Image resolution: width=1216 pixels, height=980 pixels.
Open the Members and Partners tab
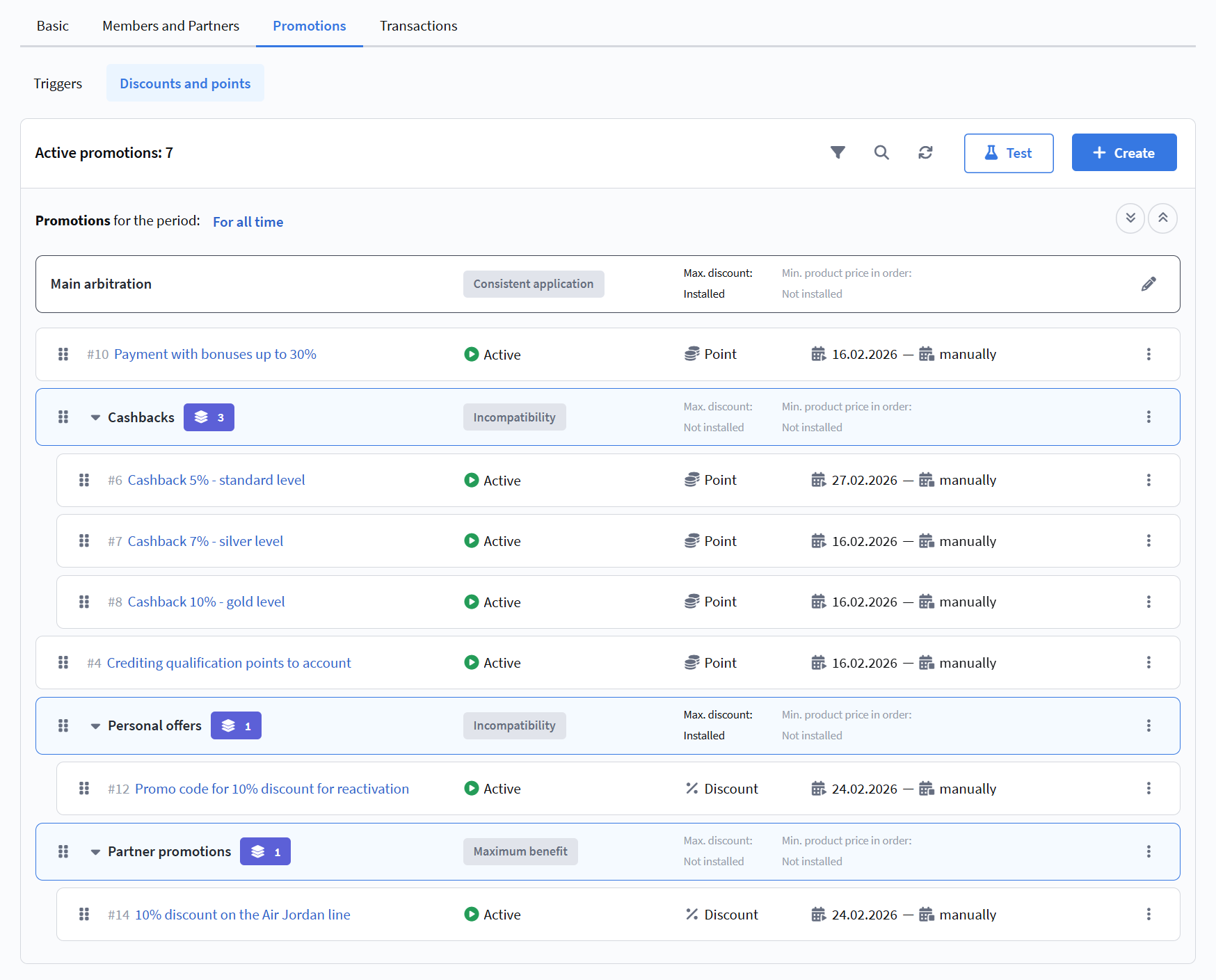point(170,26)
